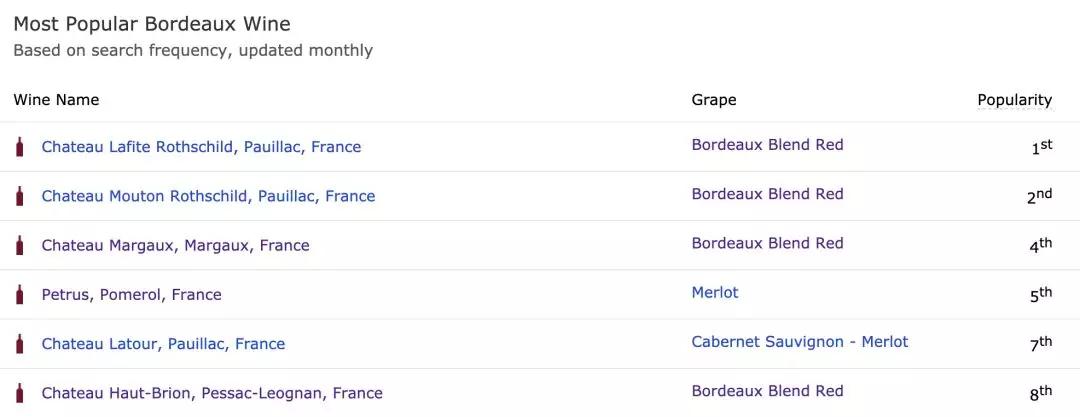Click the Wine Name column header

(56, 100)
